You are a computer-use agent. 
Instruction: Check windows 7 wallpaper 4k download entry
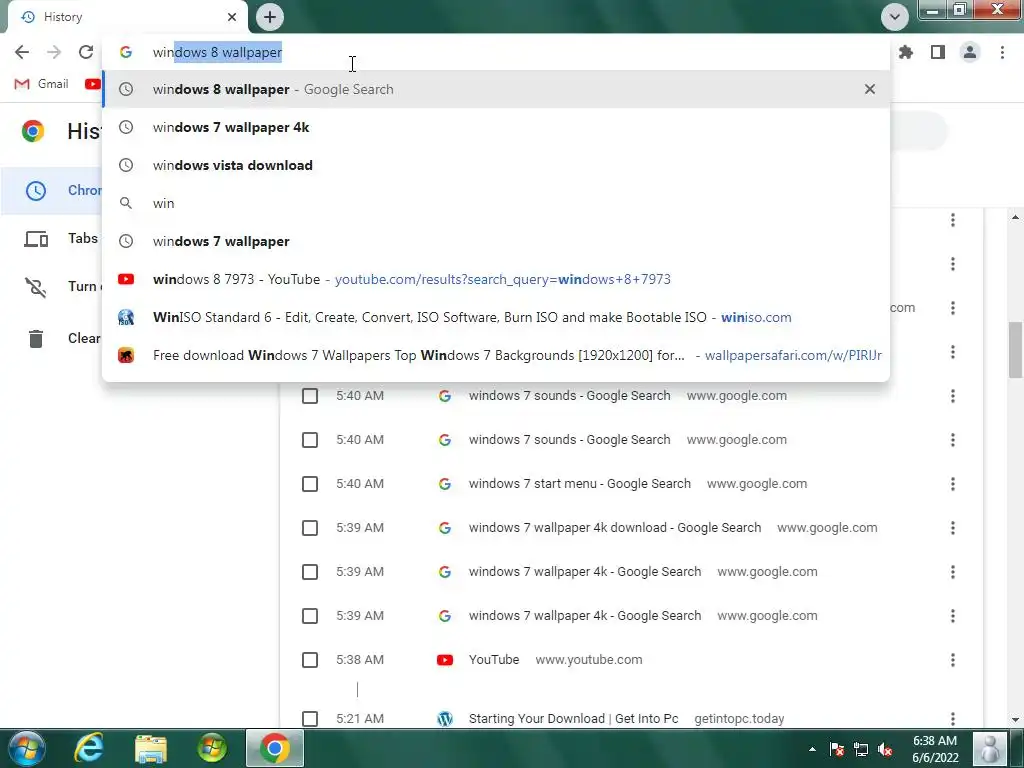pos(310,528)
